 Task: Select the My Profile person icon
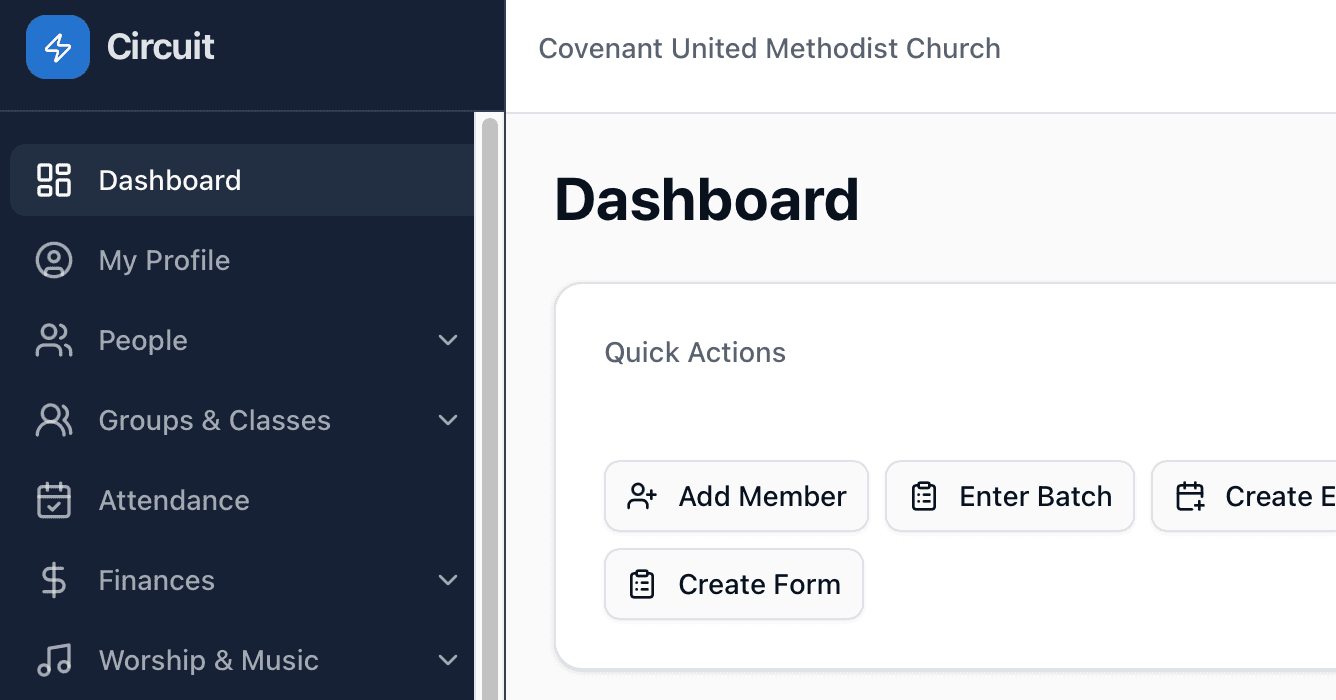point(53,260)
